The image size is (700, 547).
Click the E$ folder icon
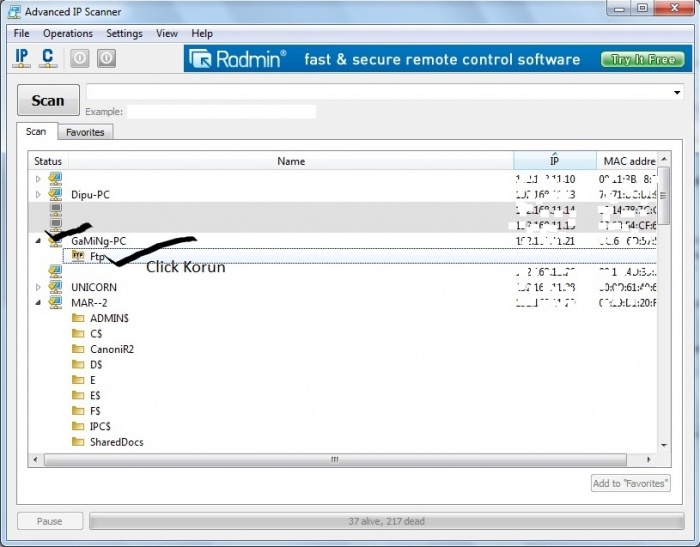pos(78,395)
